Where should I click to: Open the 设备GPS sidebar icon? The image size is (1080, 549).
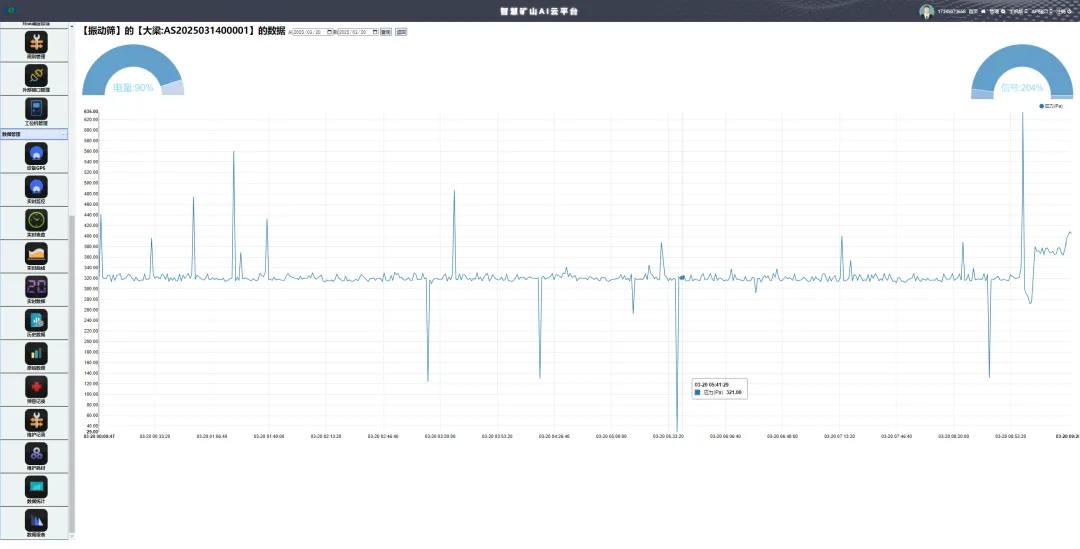pos(36,153)
